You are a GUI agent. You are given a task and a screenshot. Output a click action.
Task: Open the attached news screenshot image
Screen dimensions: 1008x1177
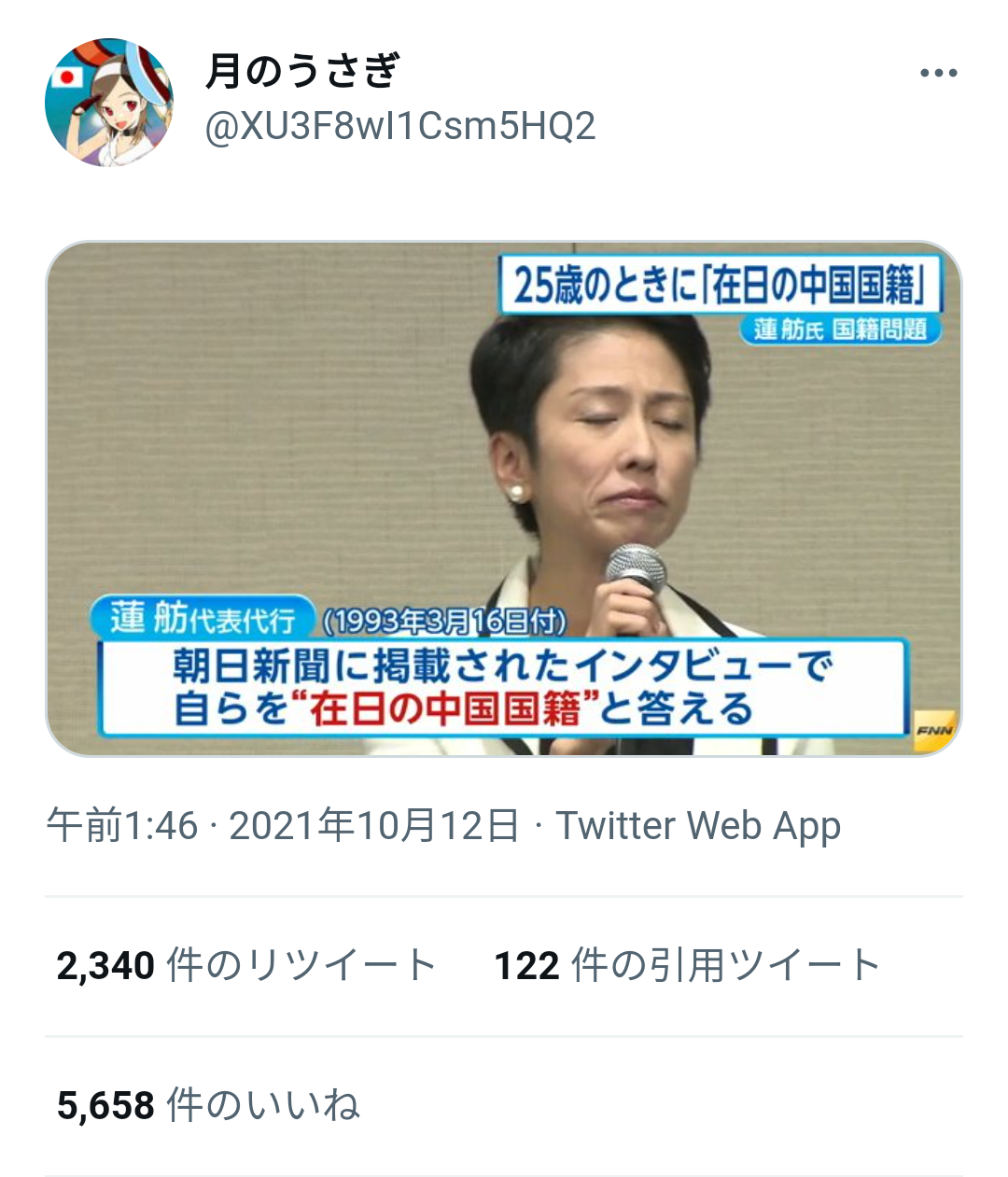(x=504, y=498)
